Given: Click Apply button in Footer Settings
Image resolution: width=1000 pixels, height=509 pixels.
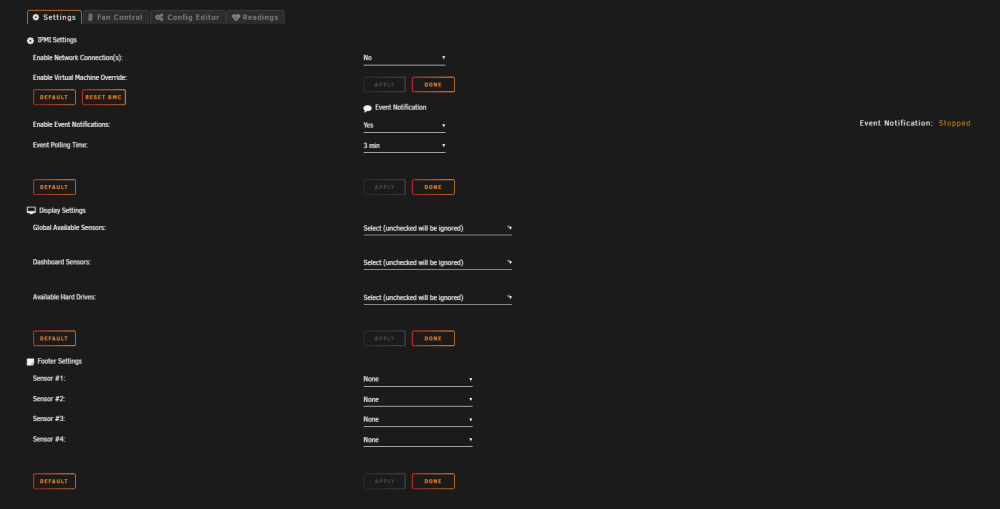Looking at the screenshot, I should (385, 481).
